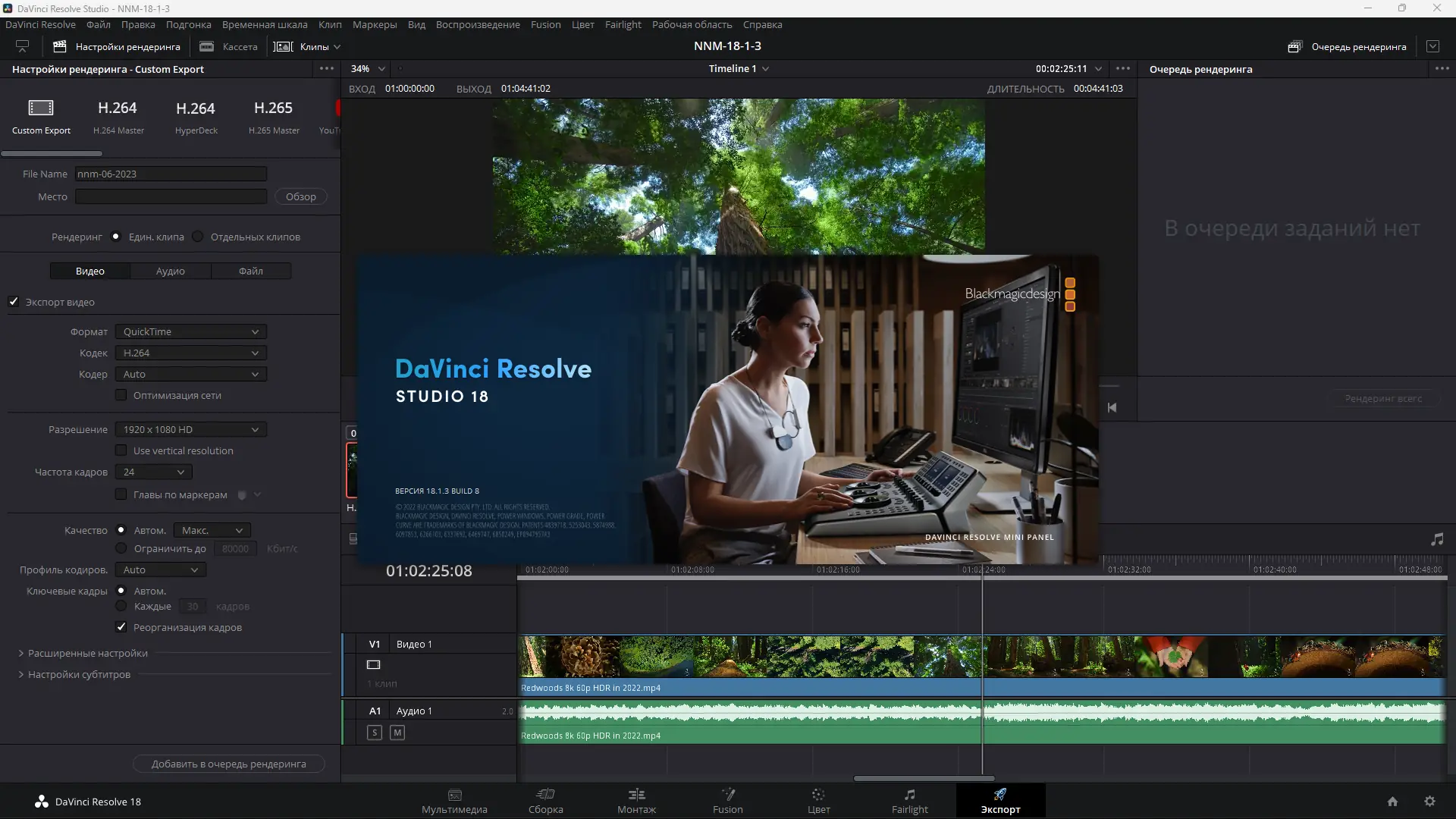This screenshot has width=1456, height=819.
Task: Open the Воспроизведение menu
Action: (477, 24)
